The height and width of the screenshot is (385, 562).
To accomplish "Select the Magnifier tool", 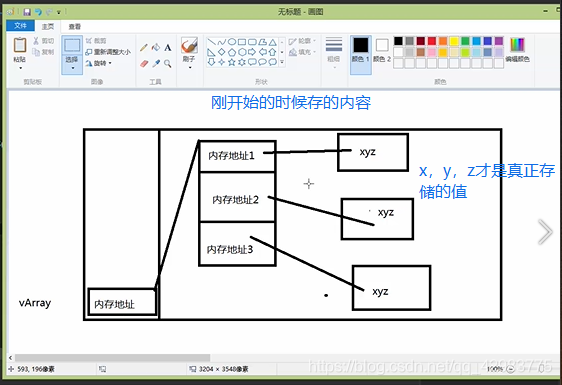I will [168, 64].
